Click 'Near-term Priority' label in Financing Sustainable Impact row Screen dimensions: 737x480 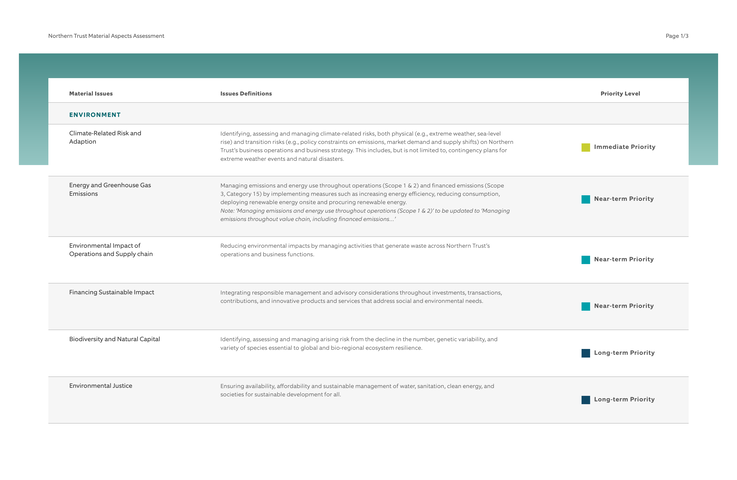[624, 306]
